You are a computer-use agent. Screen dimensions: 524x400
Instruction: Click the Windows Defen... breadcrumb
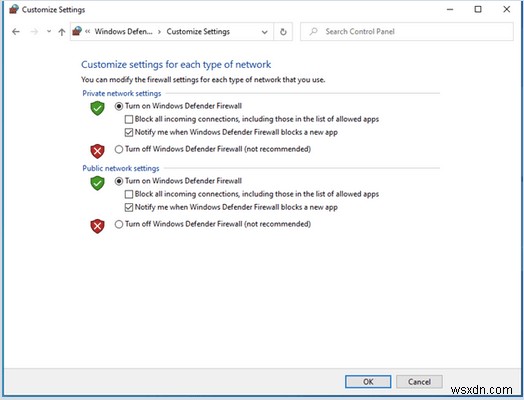[x=123, y=31]
